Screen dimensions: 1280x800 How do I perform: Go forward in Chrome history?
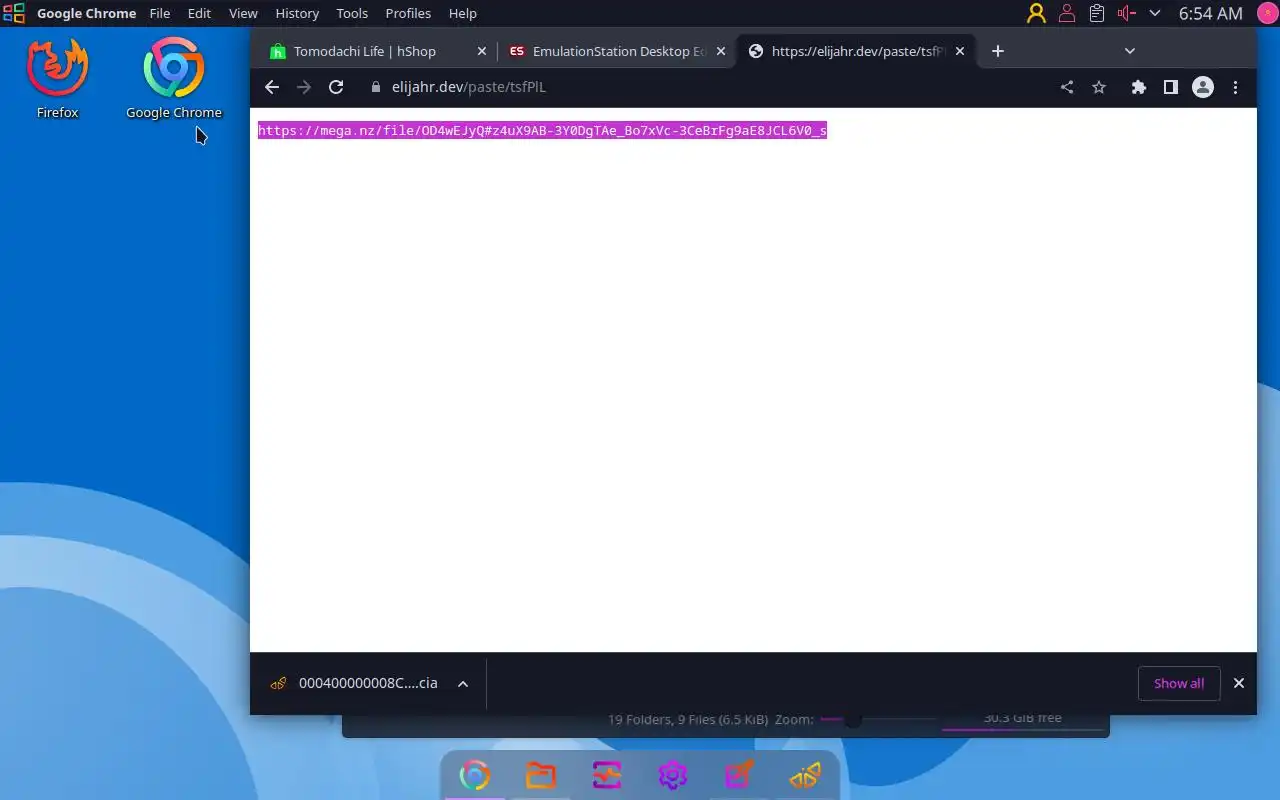304,87
